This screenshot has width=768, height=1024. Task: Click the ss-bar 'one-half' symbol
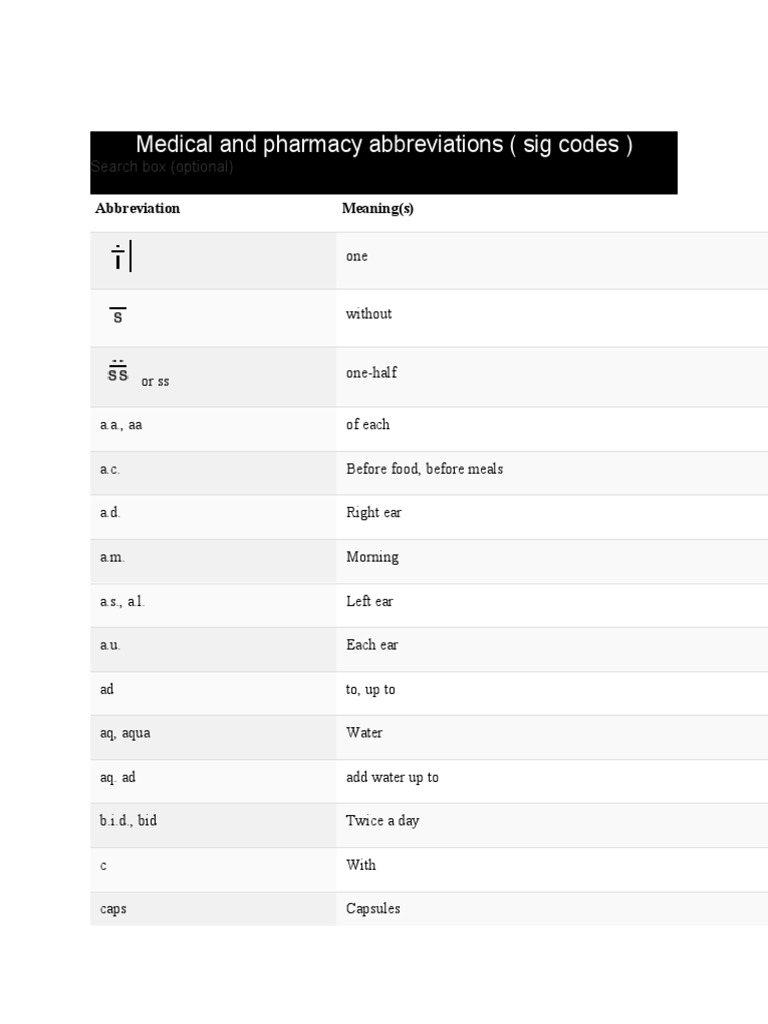(118, 373)
